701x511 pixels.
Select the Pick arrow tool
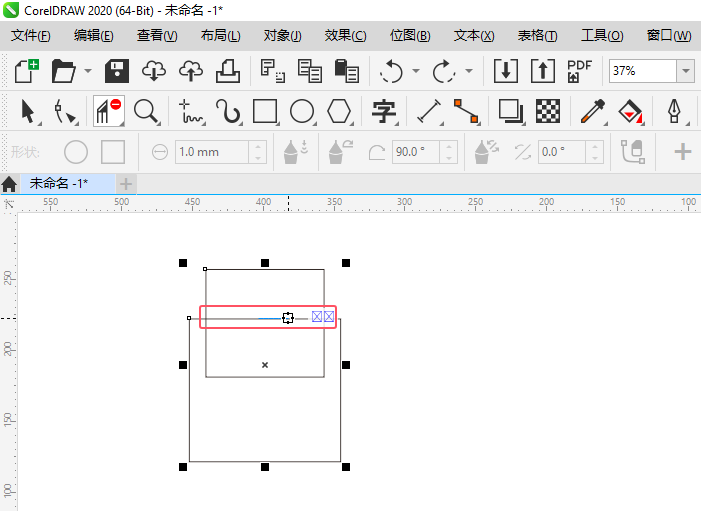click(x=28, y=111)
